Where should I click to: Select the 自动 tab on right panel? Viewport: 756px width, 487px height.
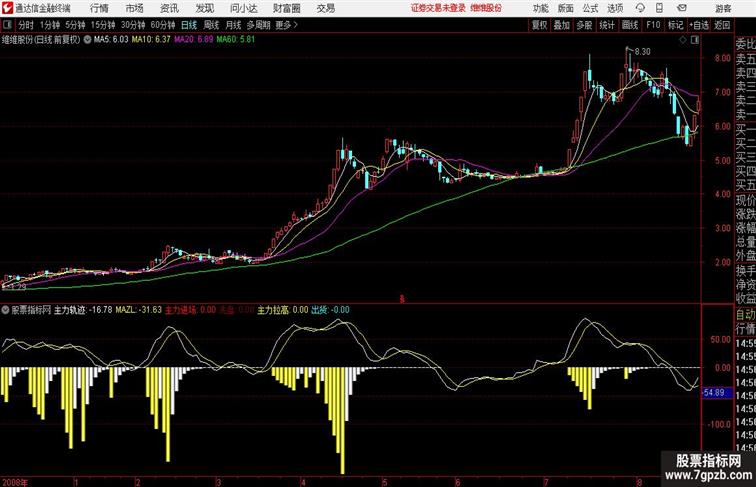pyautogui.click(x=745, y=314)
